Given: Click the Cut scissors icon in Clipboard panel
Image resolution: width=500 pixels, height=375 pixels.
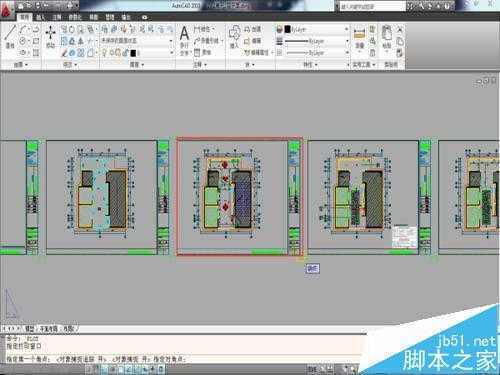Looking at the screenshot, I should tap(400, 30).
